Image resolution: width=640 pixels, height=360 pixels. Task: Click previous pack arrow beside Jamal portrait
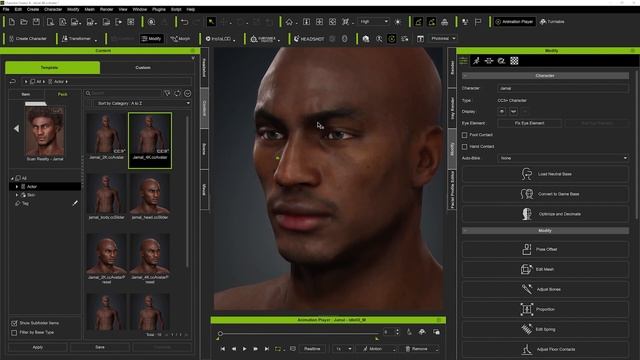(x=16, y=129)
